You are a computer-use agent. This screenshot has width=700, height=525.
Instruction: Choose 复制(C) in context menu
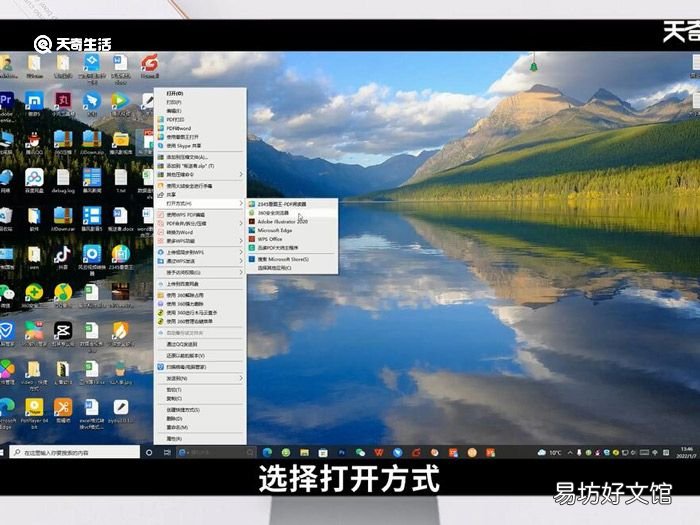pos(200,398)
